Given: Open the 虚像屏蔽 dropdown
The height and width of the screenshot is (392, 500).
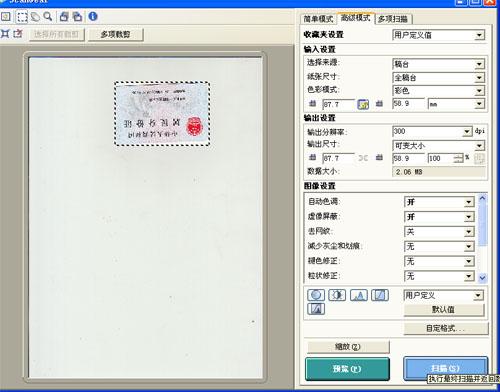Looking at the screenshot, I should (439, 217).
